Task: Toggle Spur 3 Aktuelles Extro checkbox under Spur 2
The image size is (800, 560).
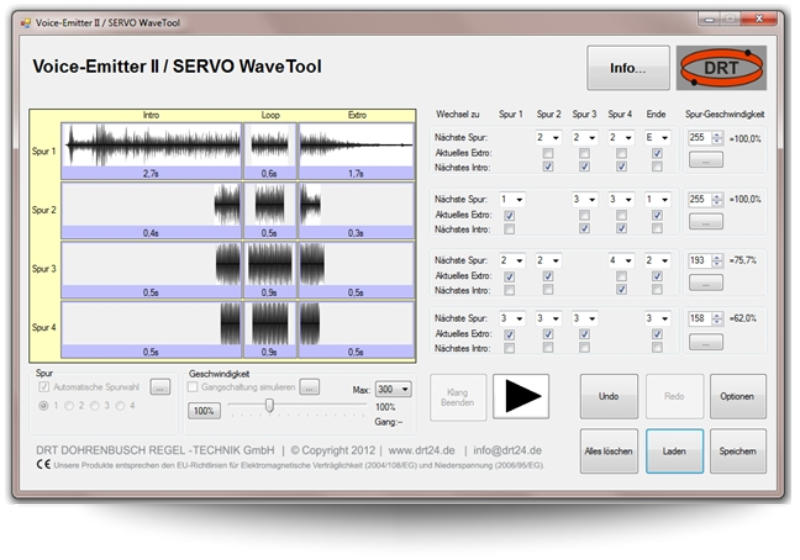Action: tap(548, 276)
